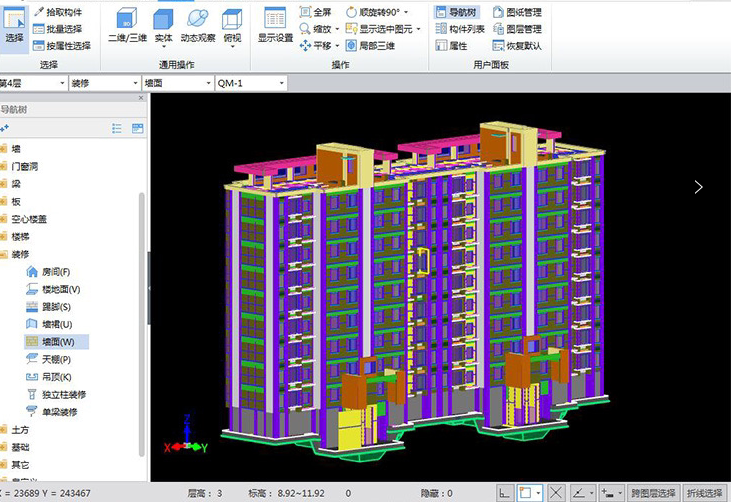The image size is (732, 502).
Task: Toggle the 导航树 navigation tree panel
Action: [456, 12]
